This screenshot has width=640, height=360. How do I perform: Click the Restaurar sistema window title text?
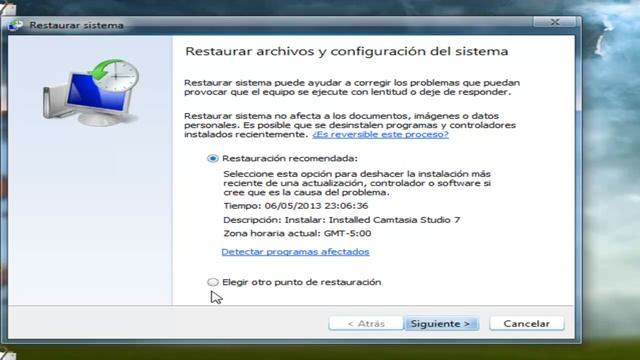[x=76, y=25]
